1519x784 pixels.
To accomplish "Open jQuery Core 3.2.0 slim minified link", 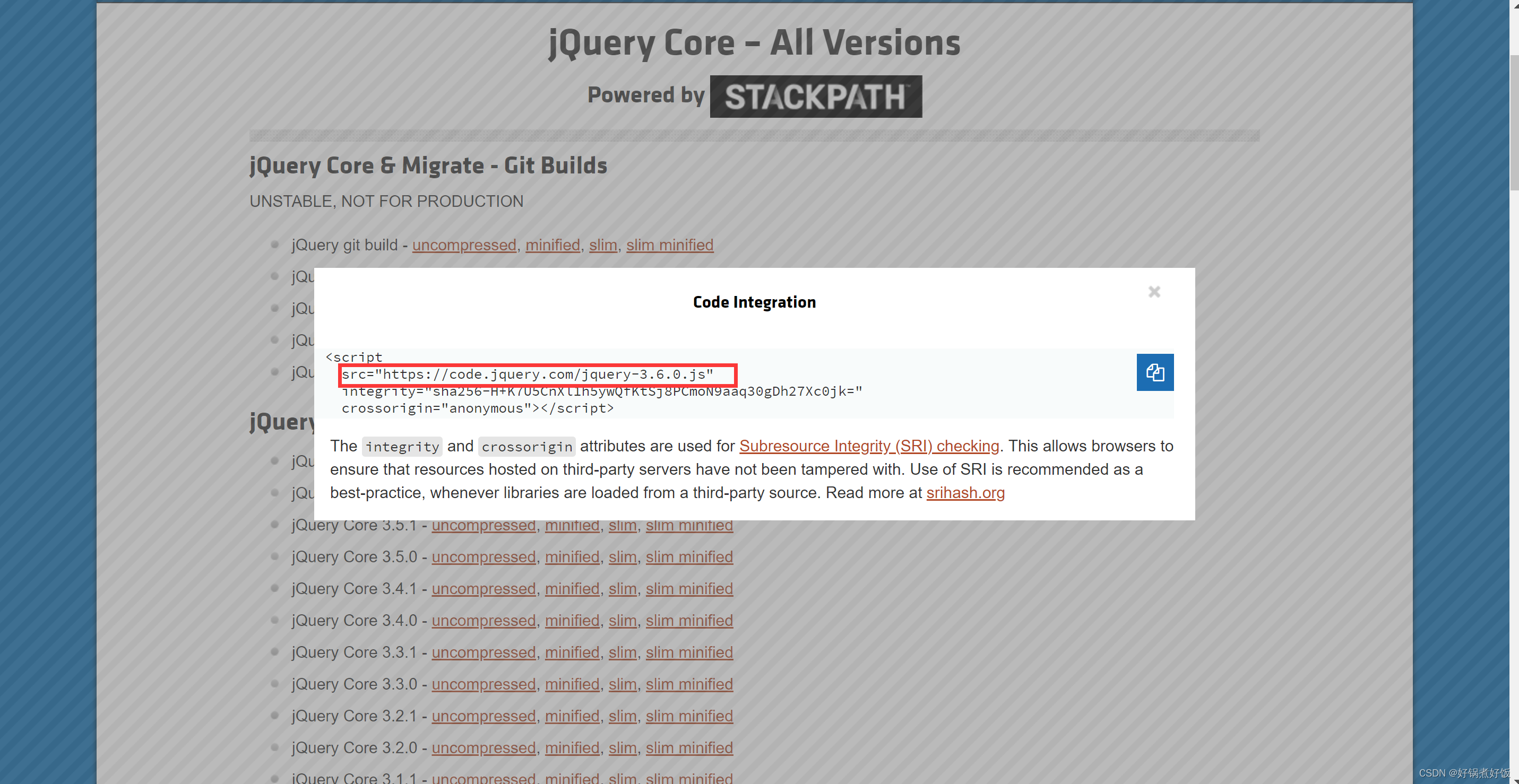I will click(689, 747).
